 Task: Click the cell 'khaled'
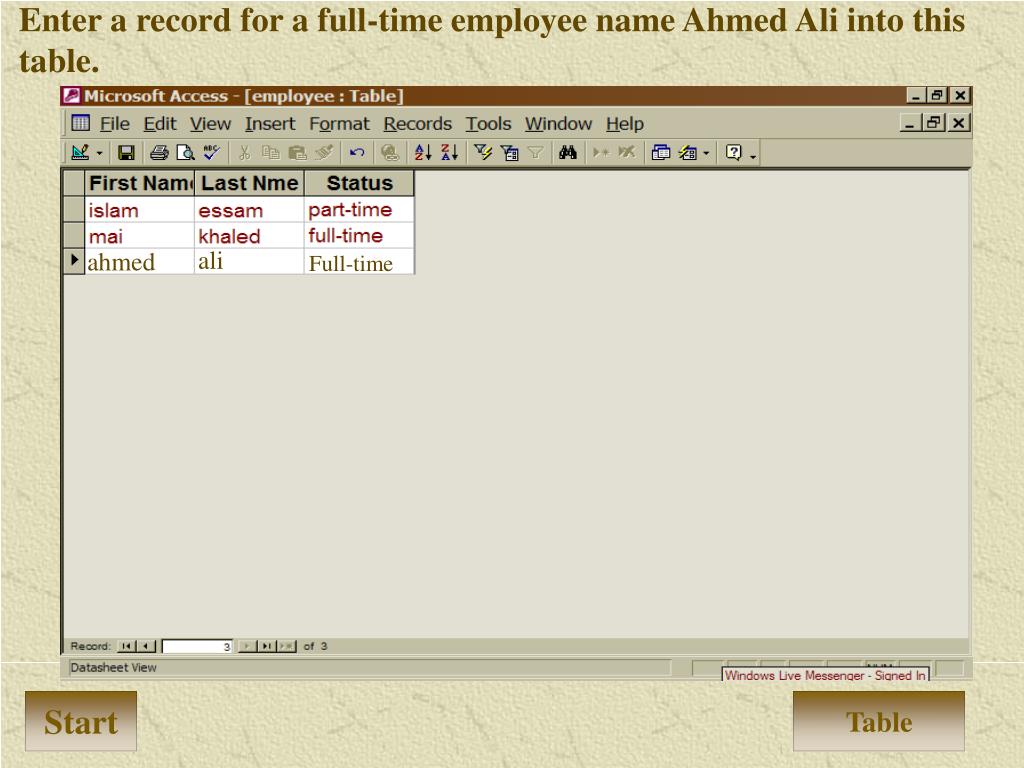point(249,236)
